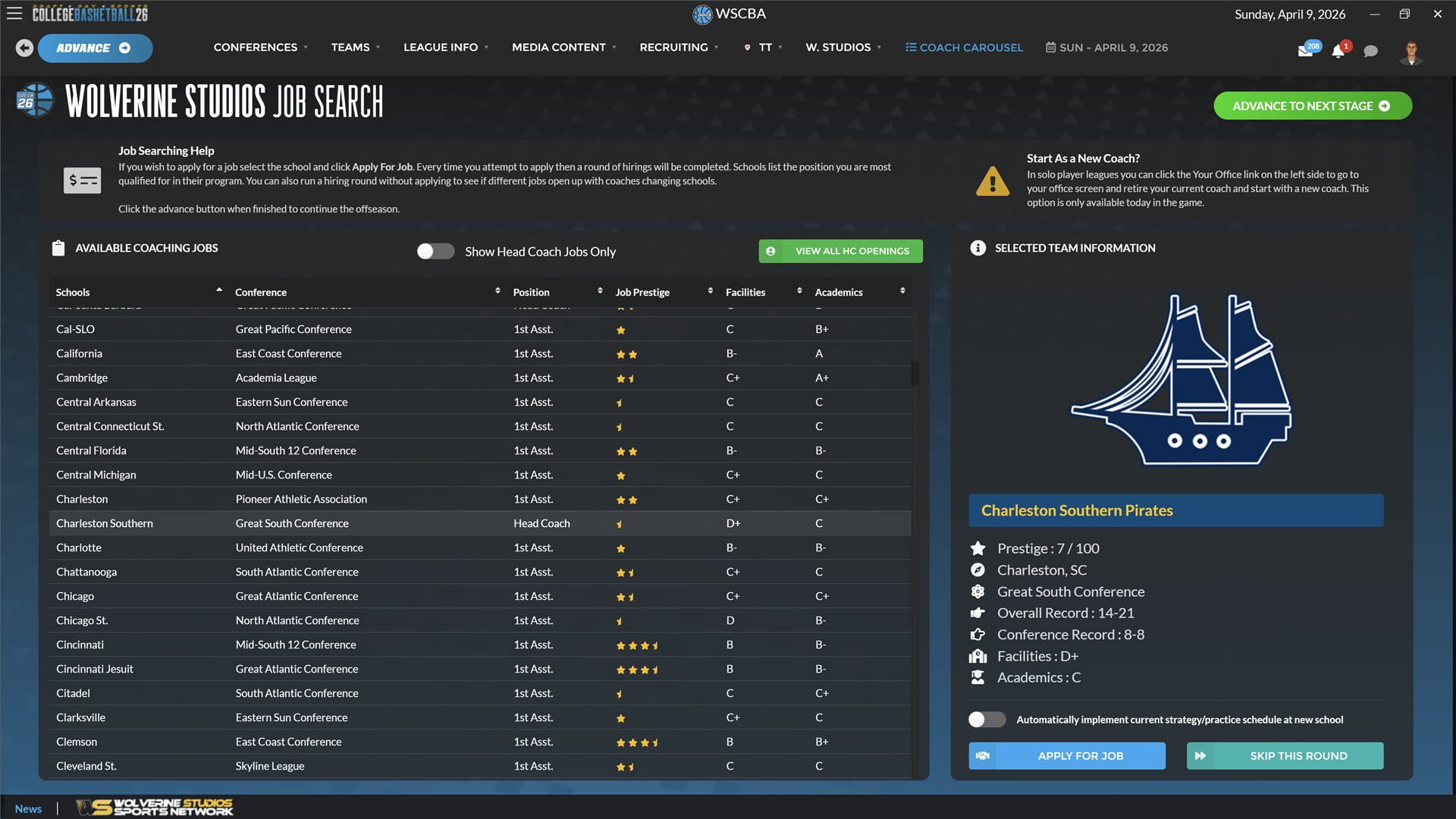This screenshot has height=819, width=1456.
Task: Click Apply For Job for Charleston Southern
Action: point(1066,755)
